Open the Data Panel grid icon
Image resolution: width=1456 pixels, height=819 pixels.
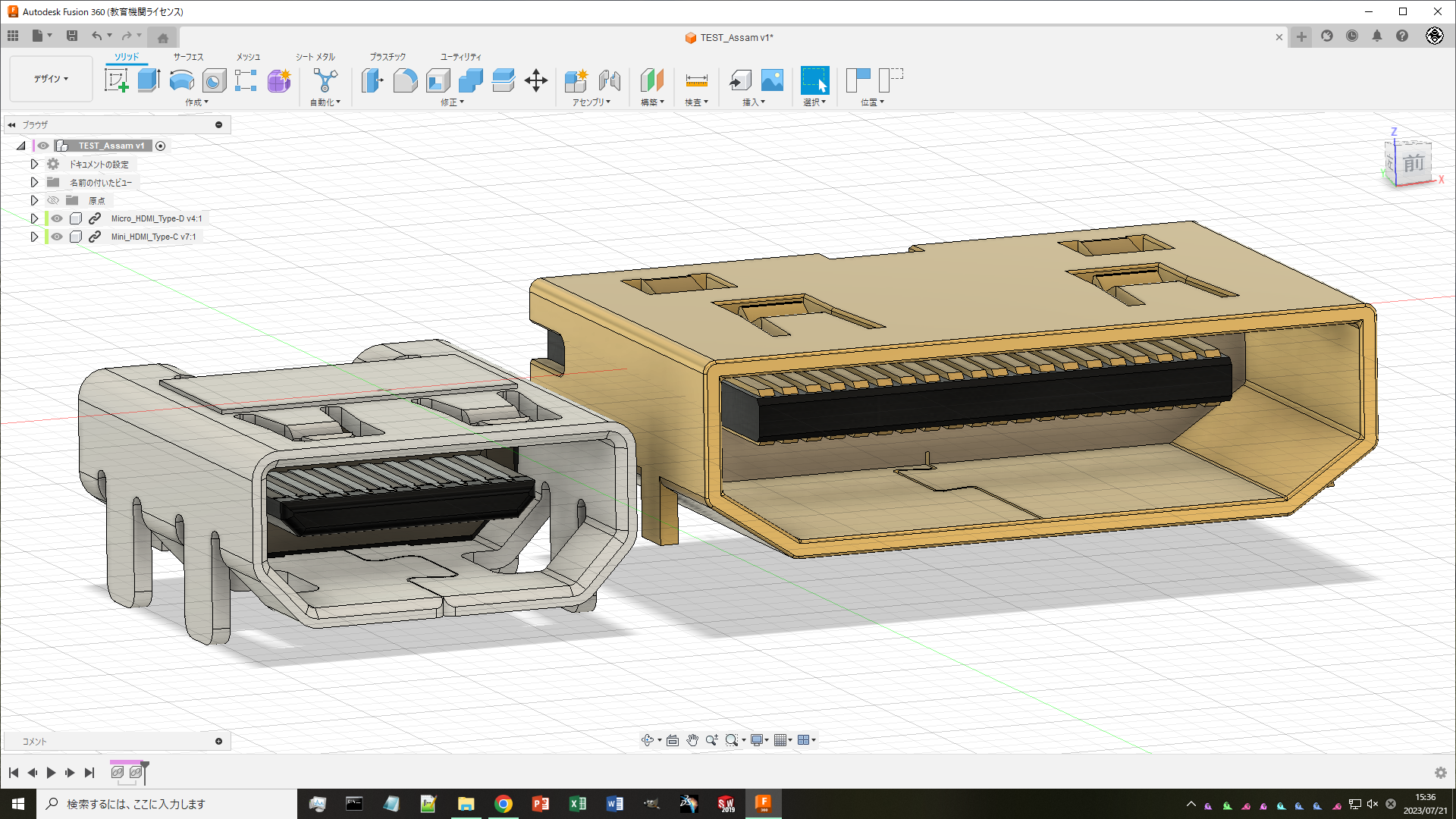click(x=13, y=36)
